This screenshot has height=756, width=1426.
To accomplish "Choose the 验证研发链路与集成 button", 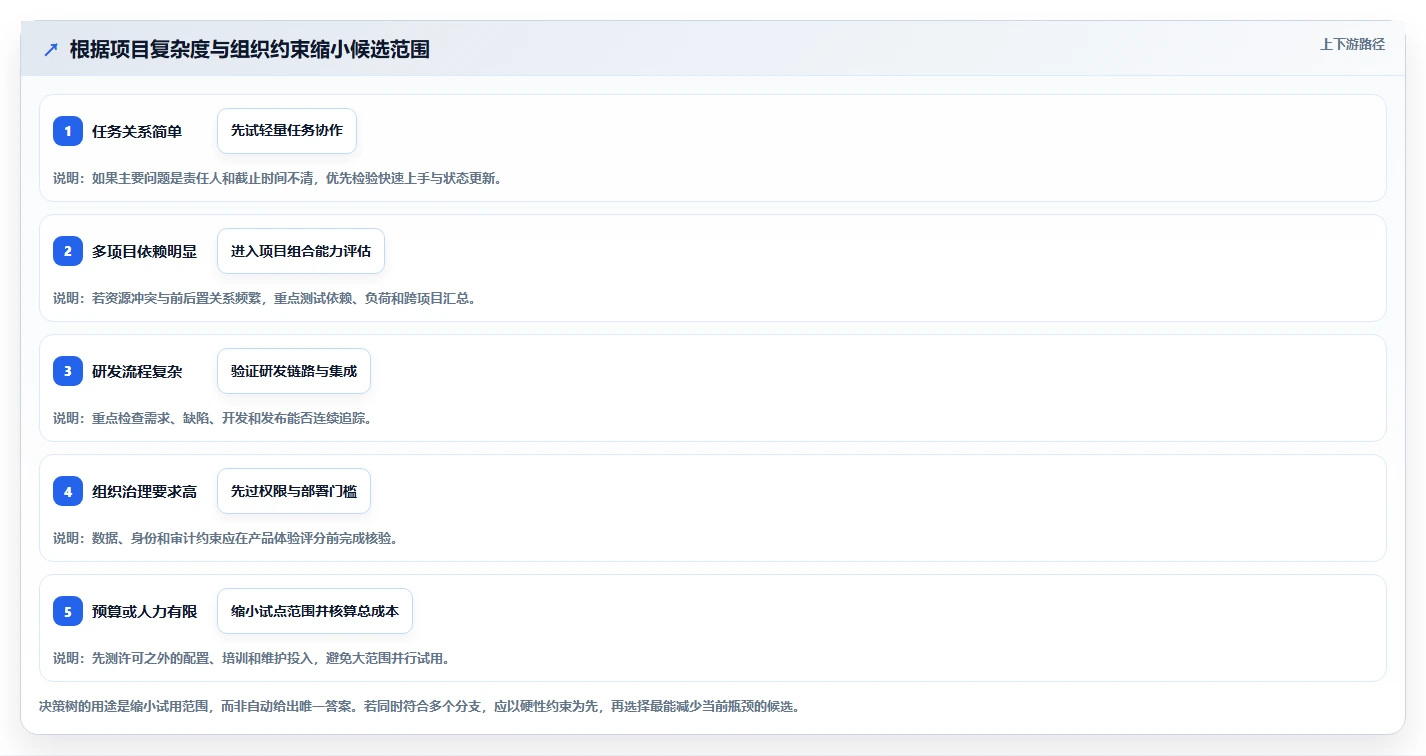I will [x=294, y=371].
